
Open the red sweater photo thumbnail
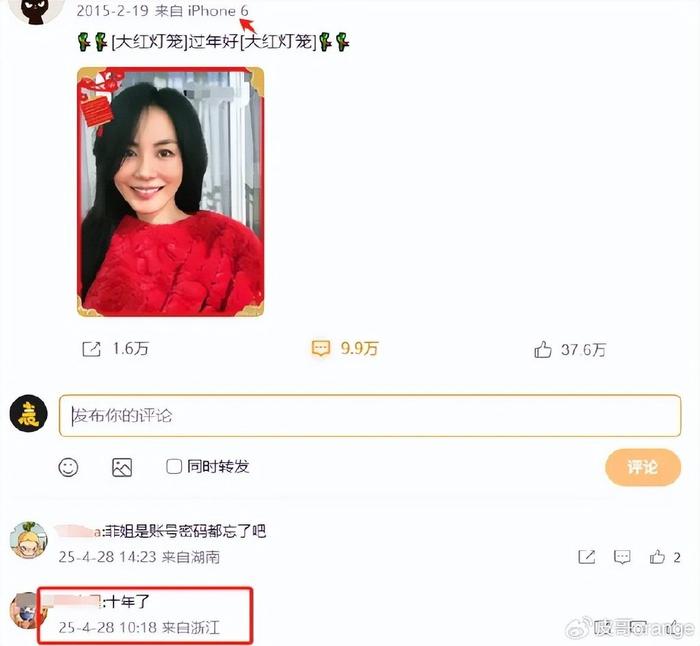pyautogui.click(x=171, y=192)
